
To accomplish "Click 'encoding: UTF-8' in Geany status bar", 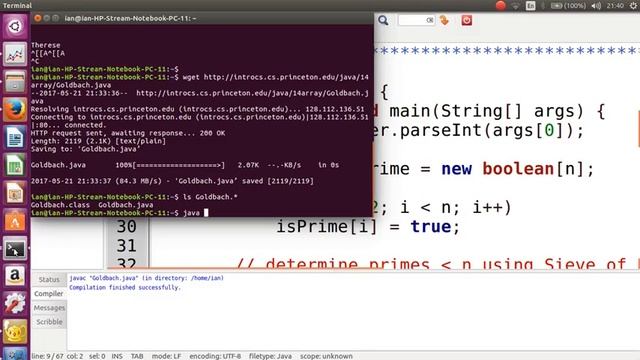I will pyautogui.click(x=215, y=356).
